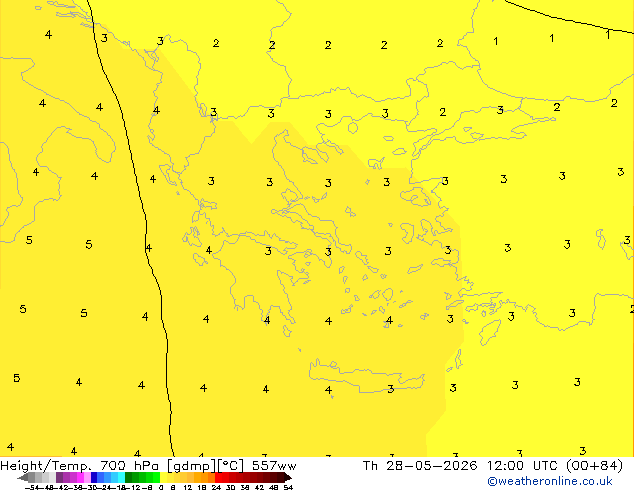The width and height of the screenshot is (634, 490).
Task: Pick the dark blue swatch in the legend
Action: 94,477
